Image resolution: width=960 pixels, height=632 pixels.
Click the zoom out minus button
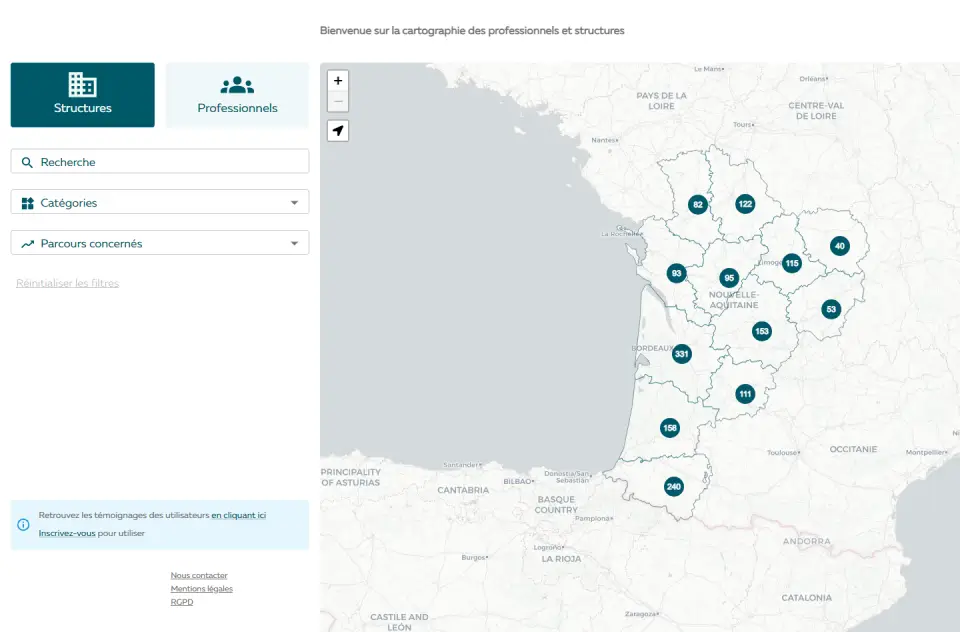(338, 101)
